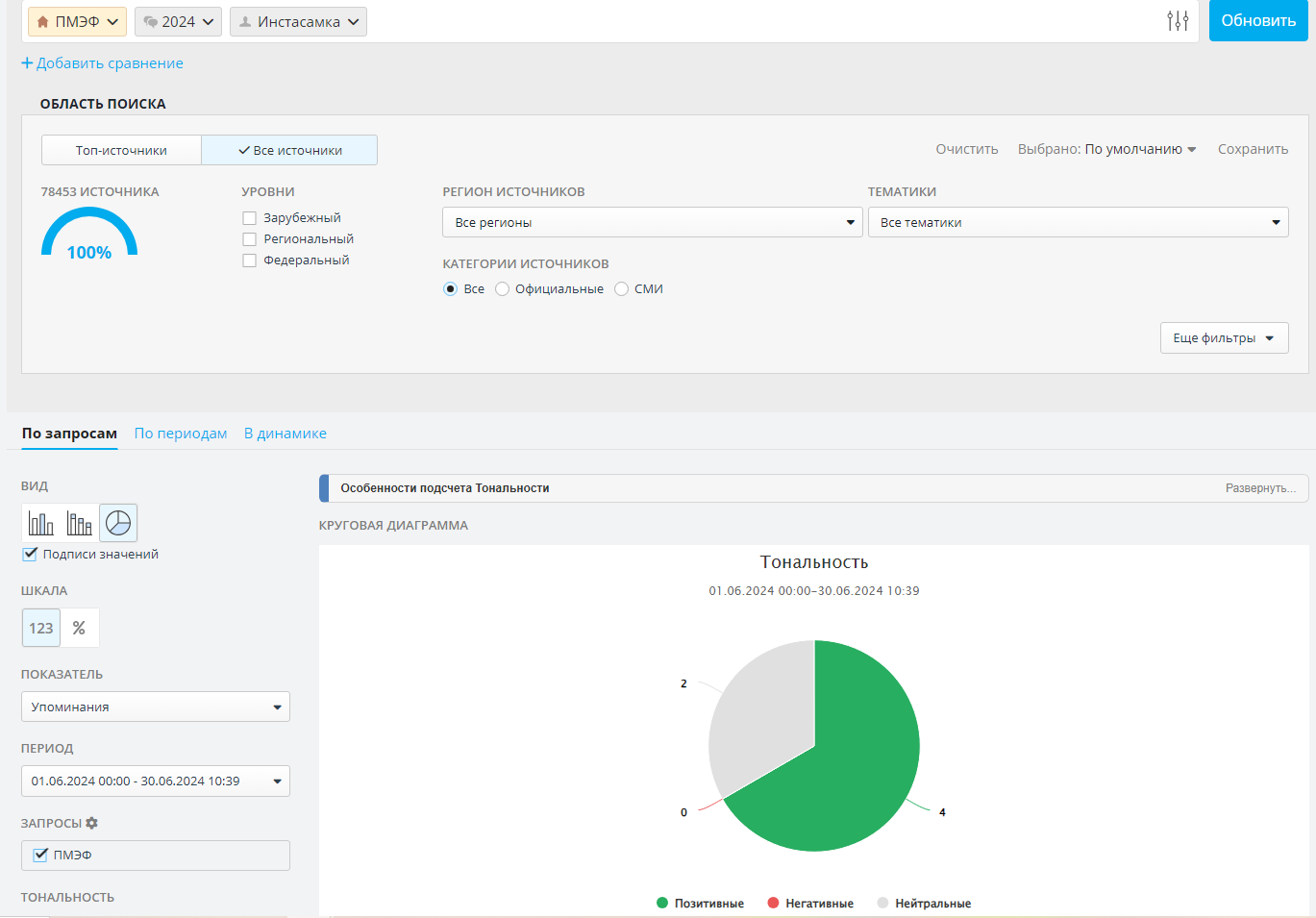Image resolution: width=1316 pixels, height=918 pixels.
Task: Open the ПМЭФ dropdown at the top
Action: (x=77, y=21)
